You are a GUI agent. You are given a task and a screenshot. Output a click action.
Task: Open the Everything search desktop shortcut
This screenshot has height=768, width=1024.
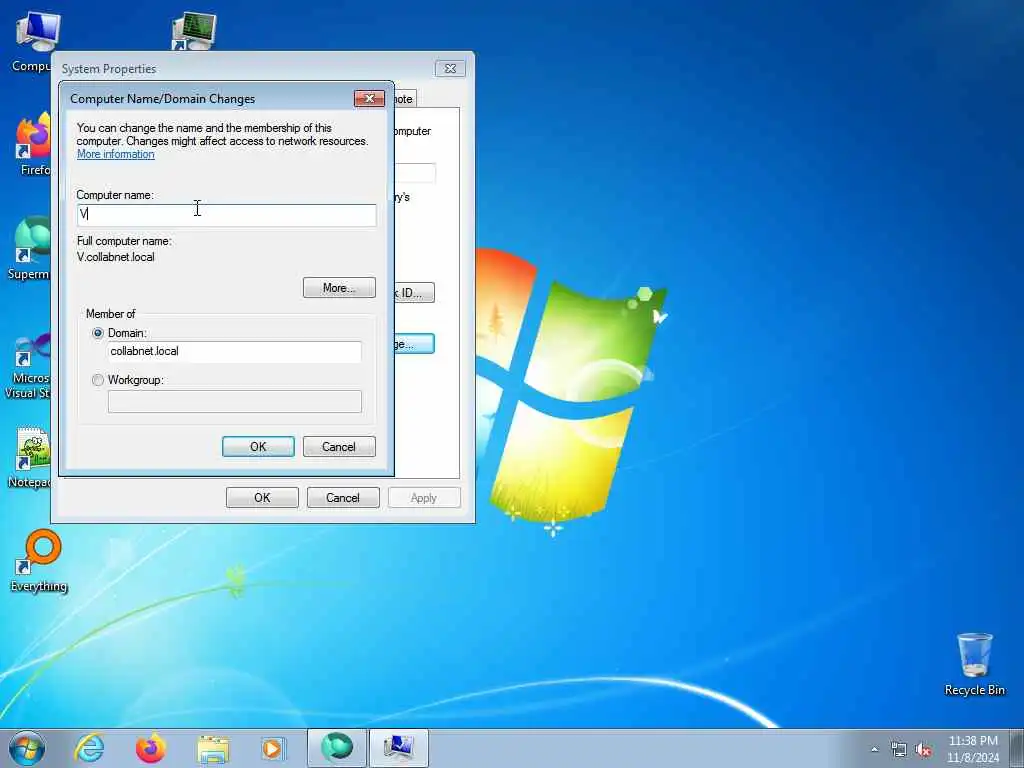pyautogui.click(x=39, y=561)
